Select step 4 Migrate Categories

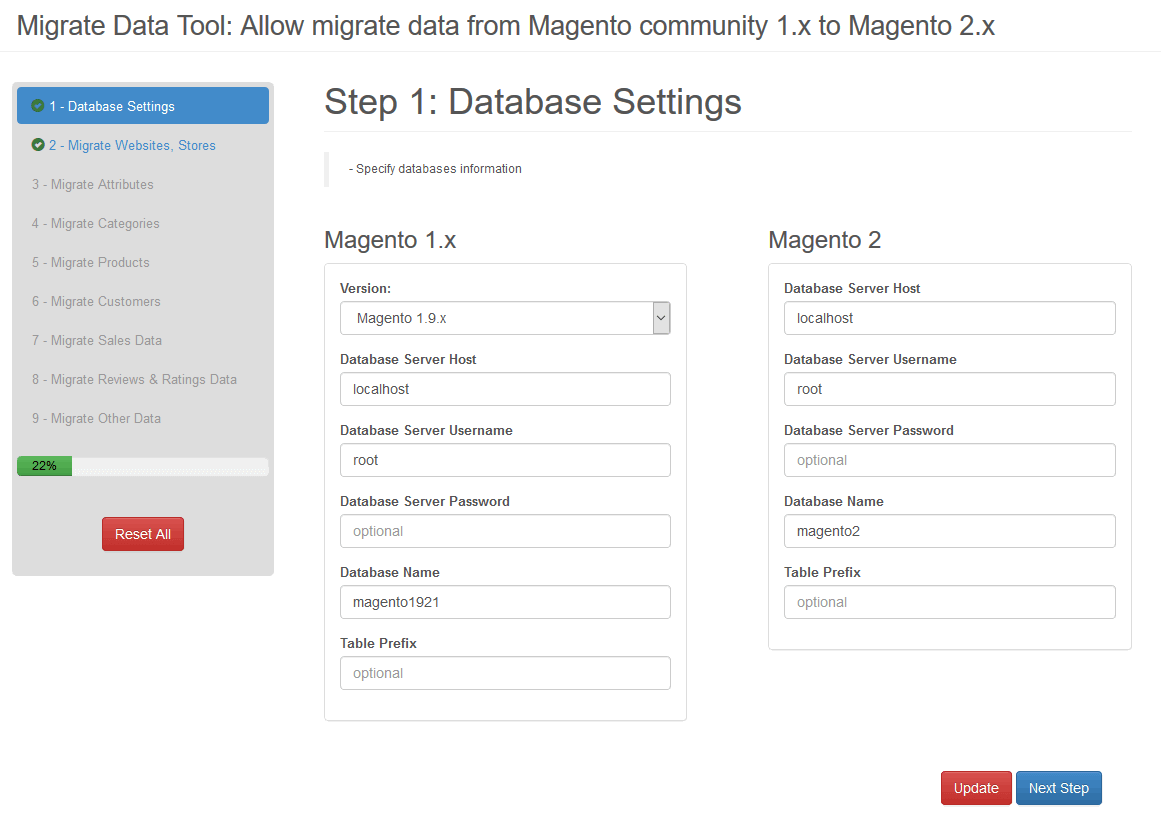coord(96,223)
